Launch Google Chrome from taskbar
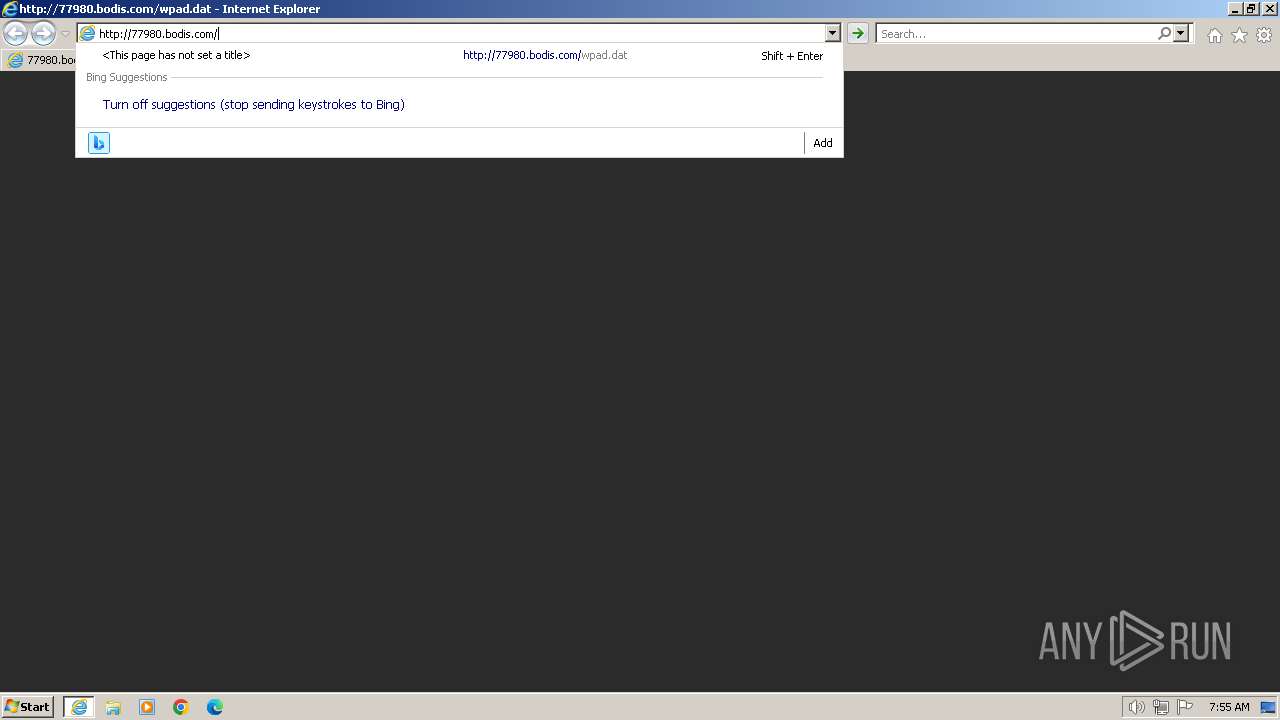1280x720 pixels. point(181,707)
